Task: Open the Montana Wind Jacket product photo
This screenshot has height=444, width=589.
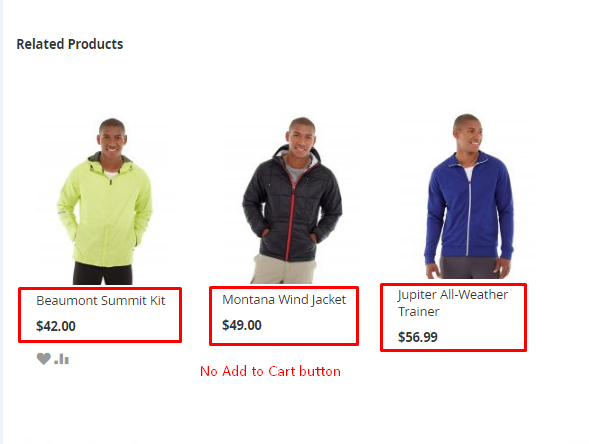Action: point(291,200)
